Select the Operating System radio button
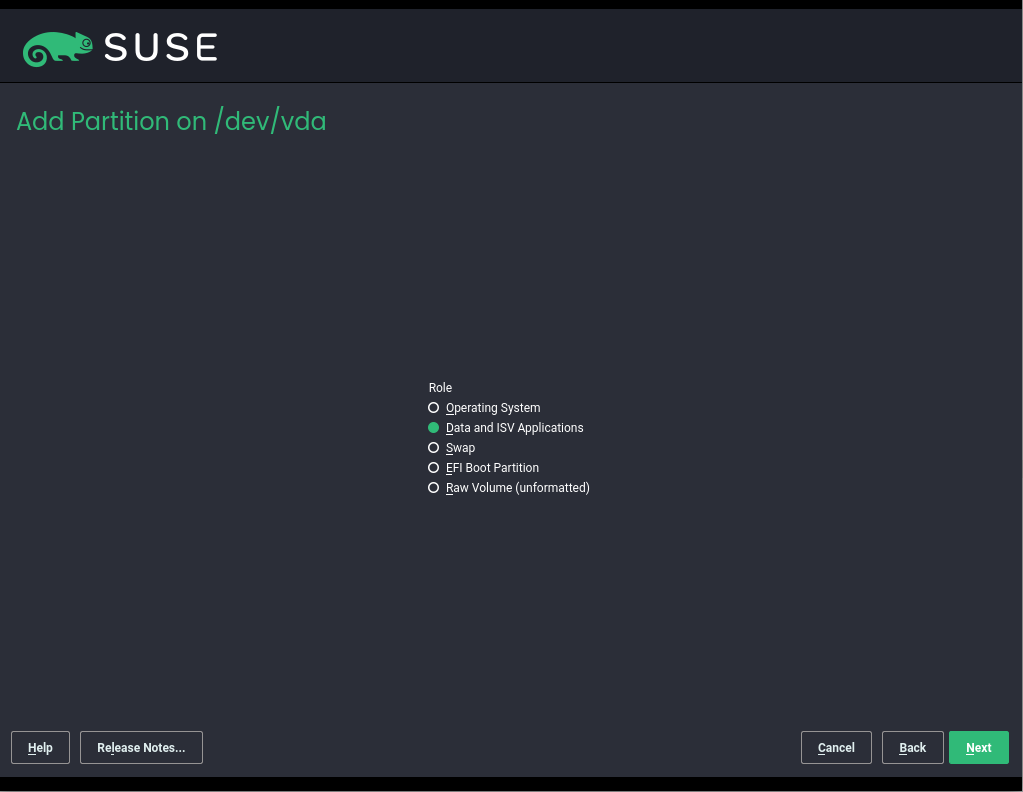1023x792 pixels. click(x=433, y=408)
